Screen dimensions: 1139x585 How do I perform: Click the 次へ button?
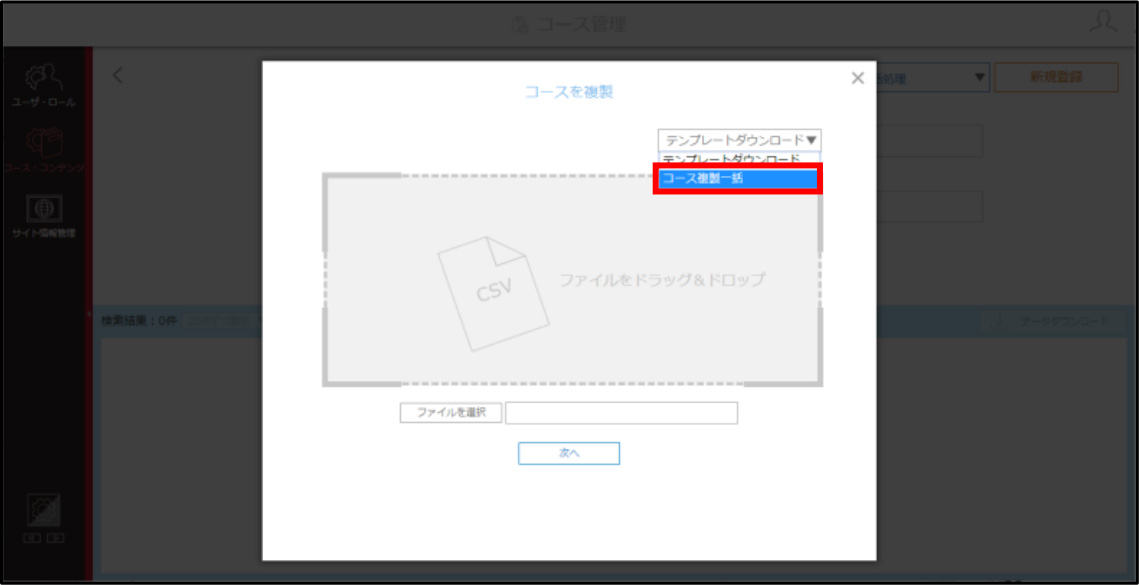point(569,453)
